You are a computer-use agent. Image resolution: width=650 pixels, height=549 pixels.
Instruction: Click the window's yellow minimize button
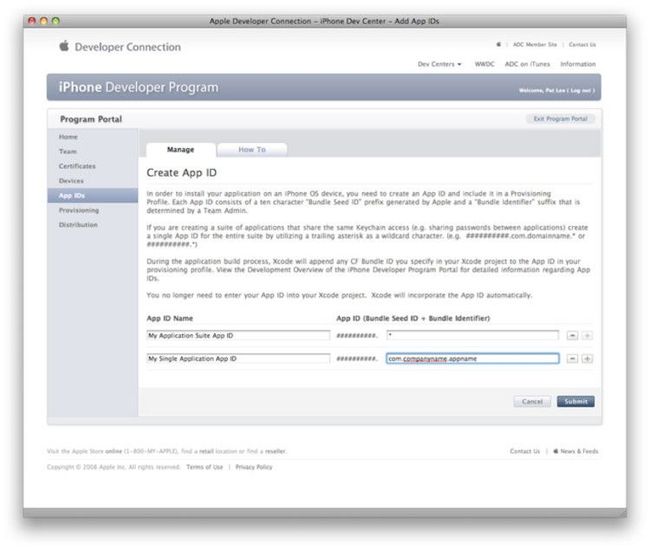[x=44, y=21]
